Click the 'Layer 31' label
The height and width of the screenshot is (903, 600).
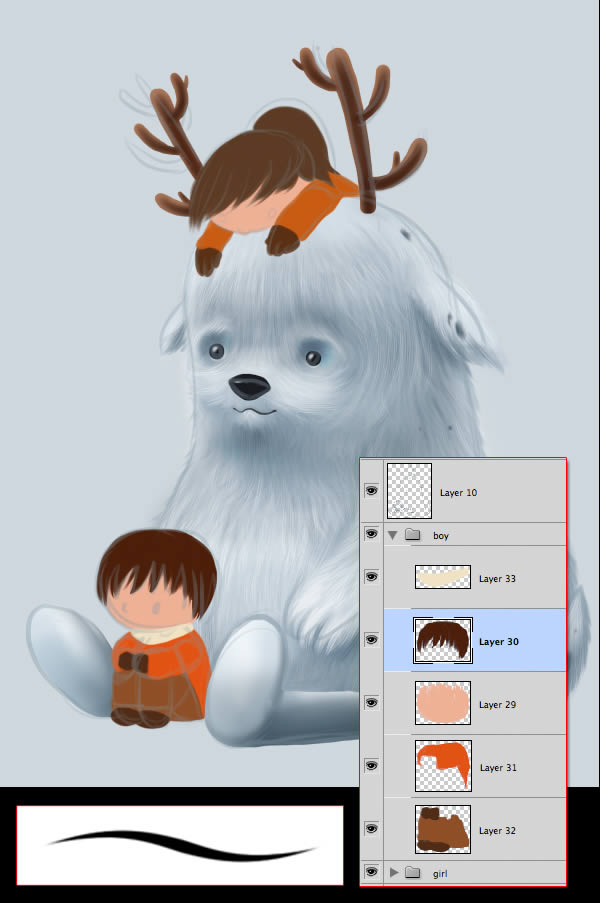click(498, 768)
